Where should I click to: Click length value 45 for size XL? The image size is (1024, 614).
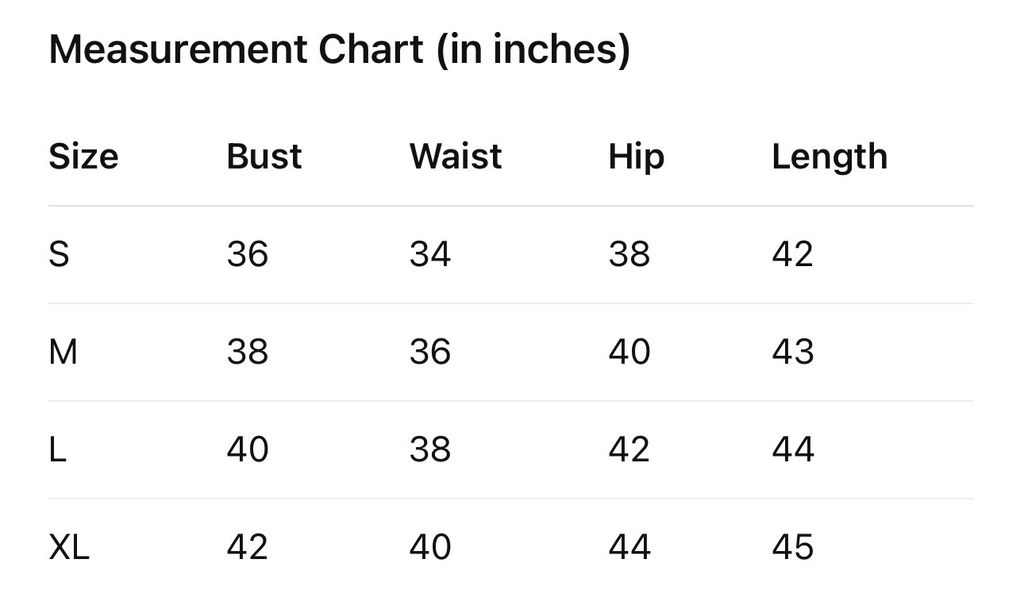tap(792, 547)
